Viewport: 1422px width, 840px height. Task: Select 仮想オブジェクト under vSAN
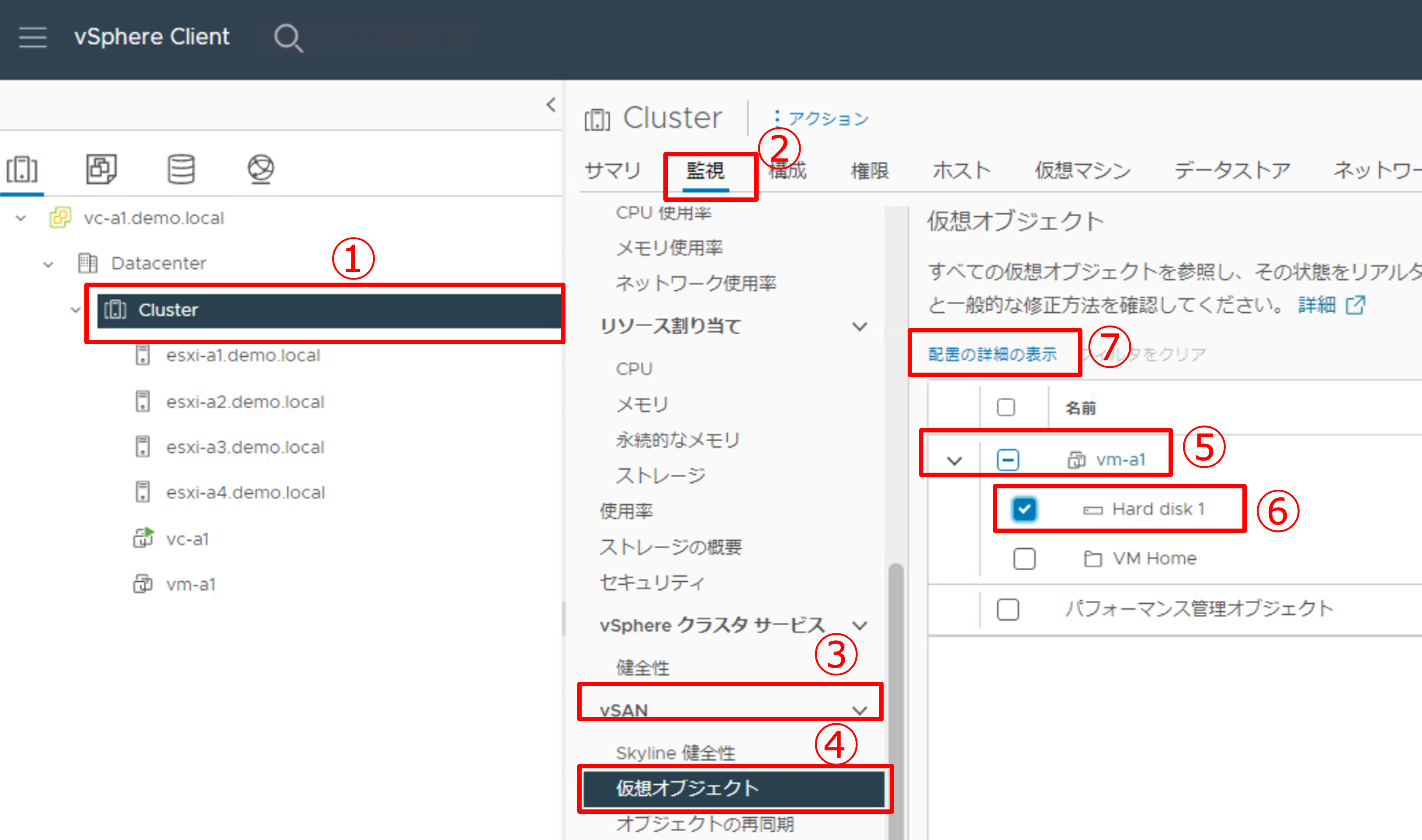[x=734, y=788]
